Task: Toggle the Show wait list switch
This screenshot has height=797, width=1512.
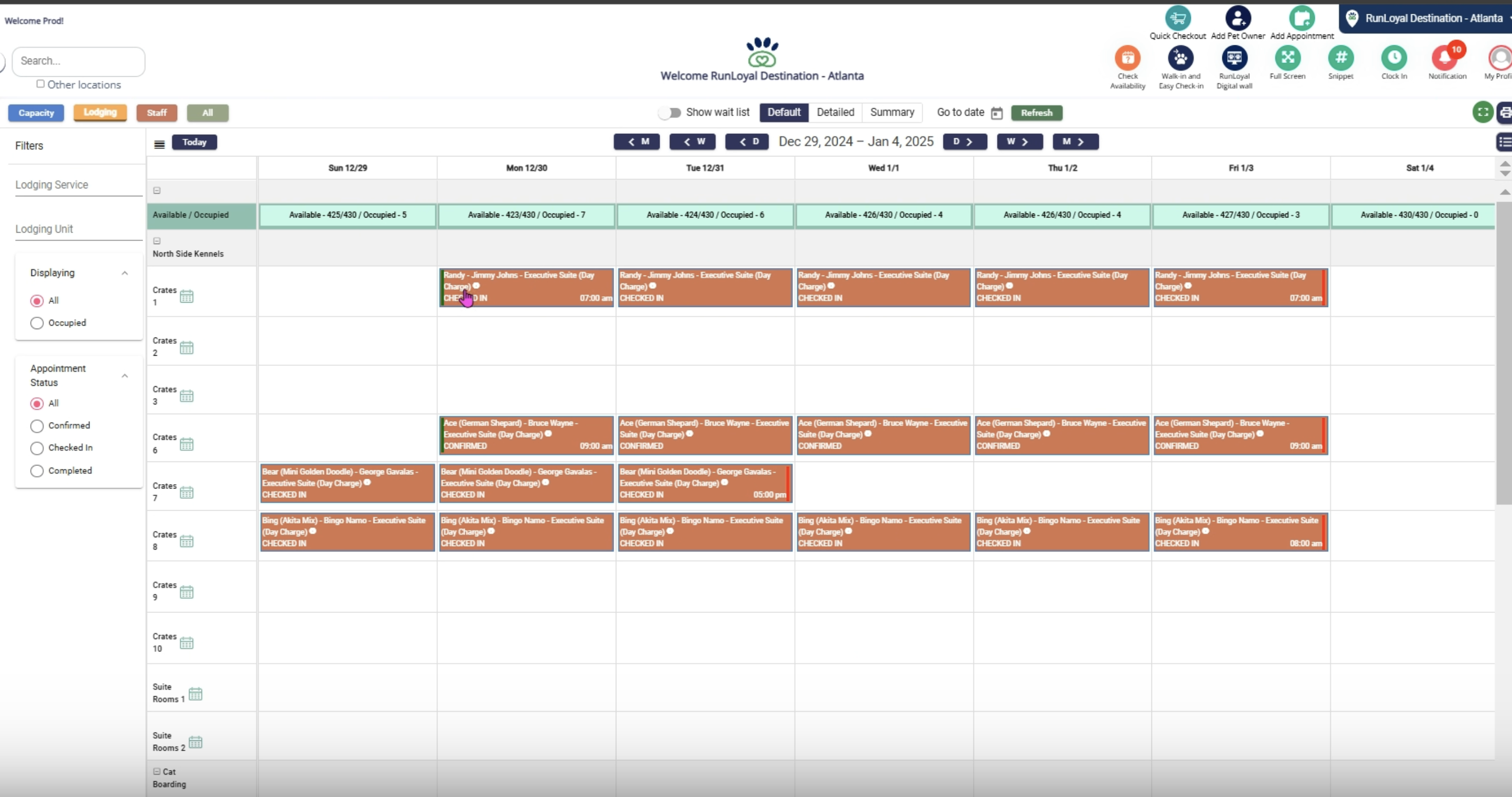Action: [669, 113]
